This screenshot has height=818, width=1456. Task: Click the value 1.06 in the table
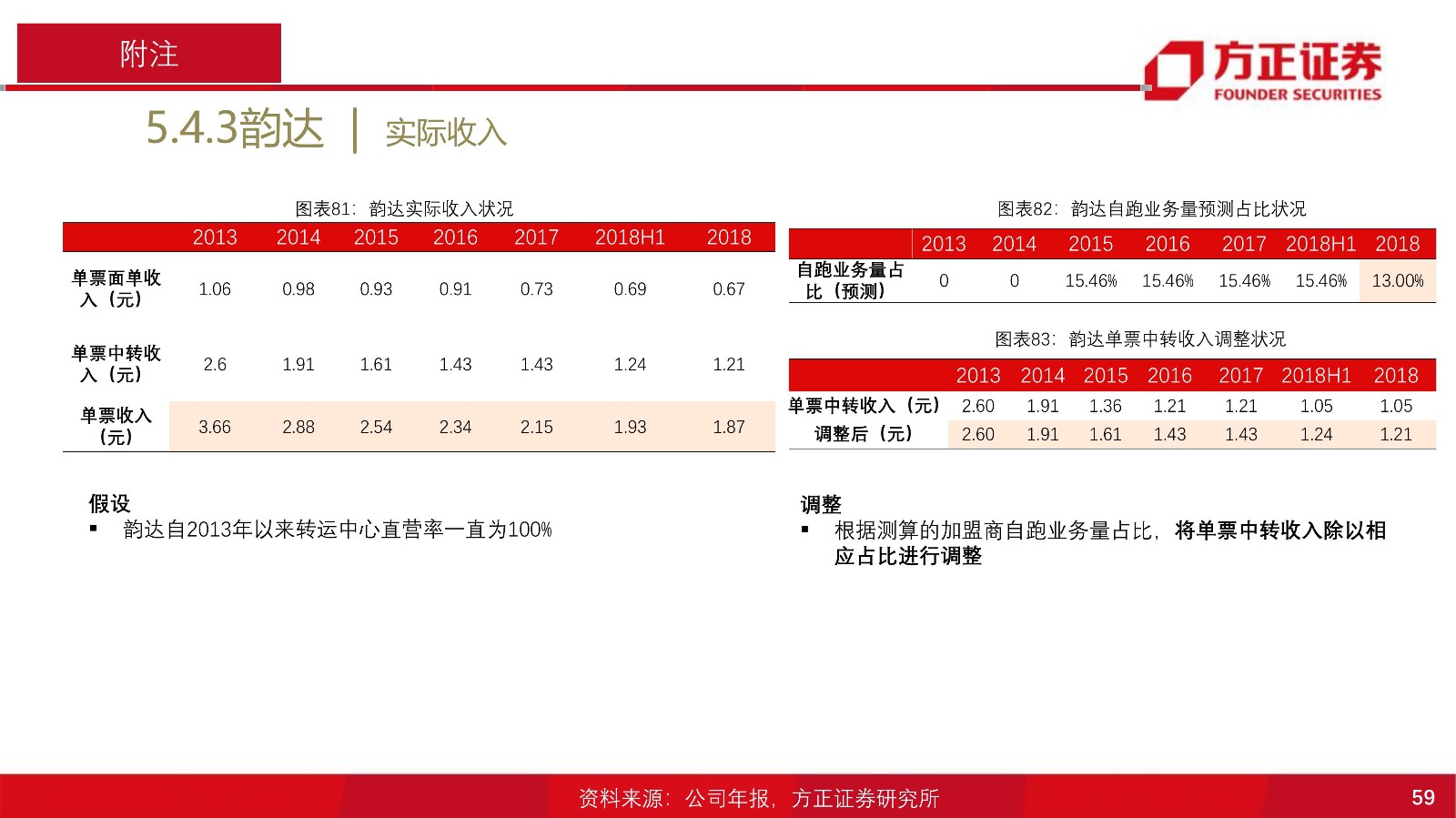pos(215,289)
